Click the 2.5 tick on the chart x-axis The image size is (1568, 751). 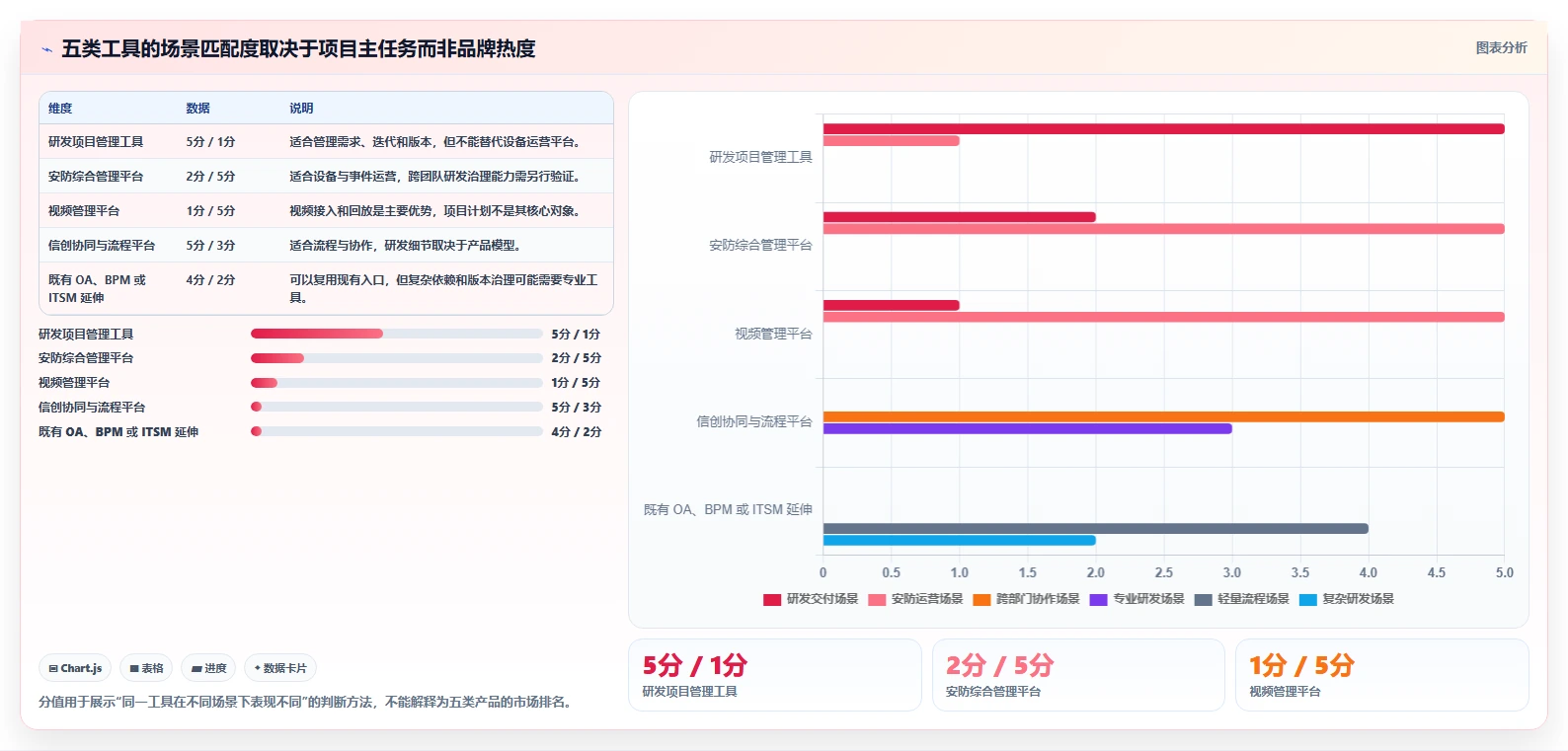[1164, 572]
